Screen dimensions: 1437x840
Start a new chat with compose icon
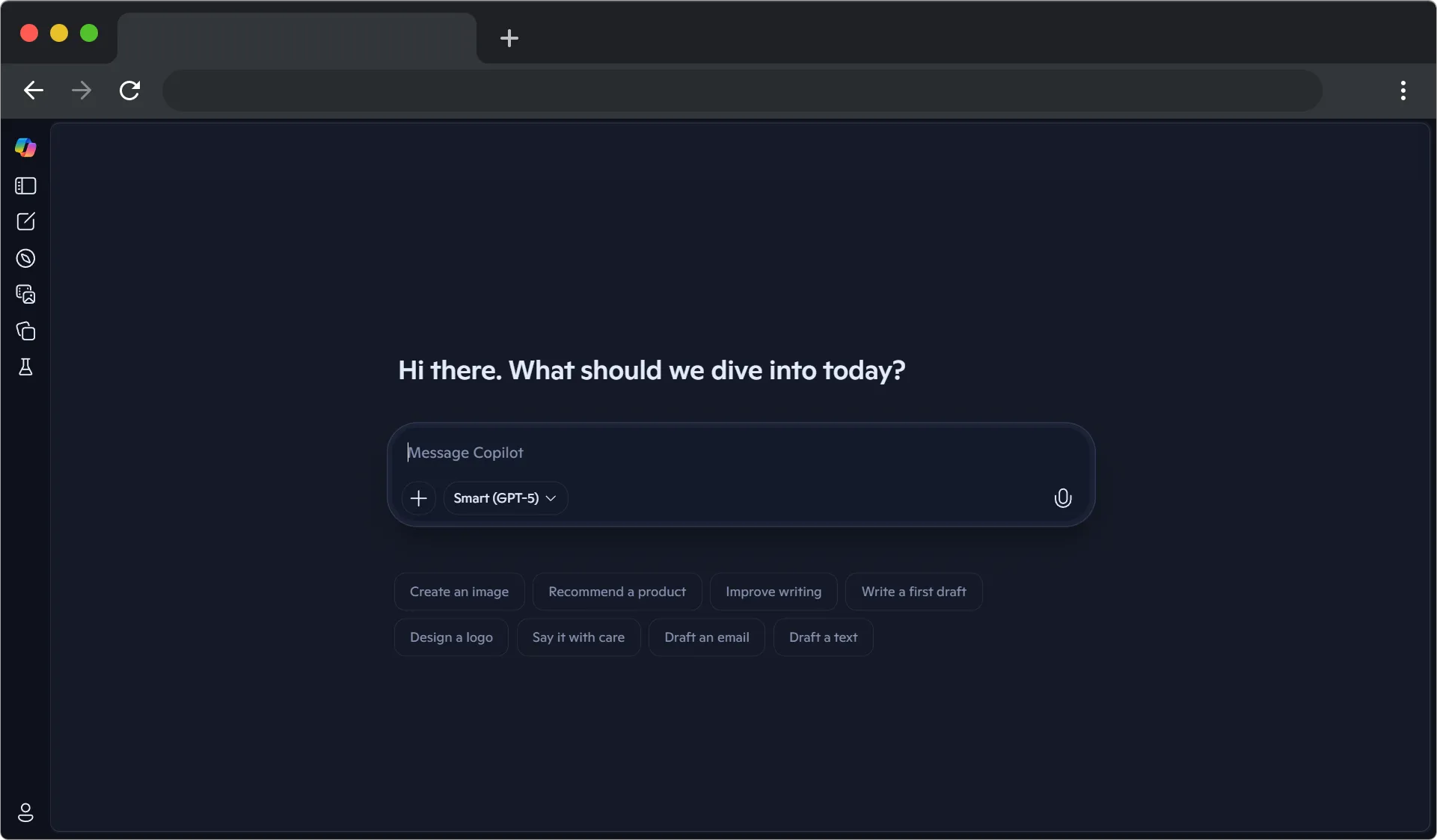click(26, 221)
